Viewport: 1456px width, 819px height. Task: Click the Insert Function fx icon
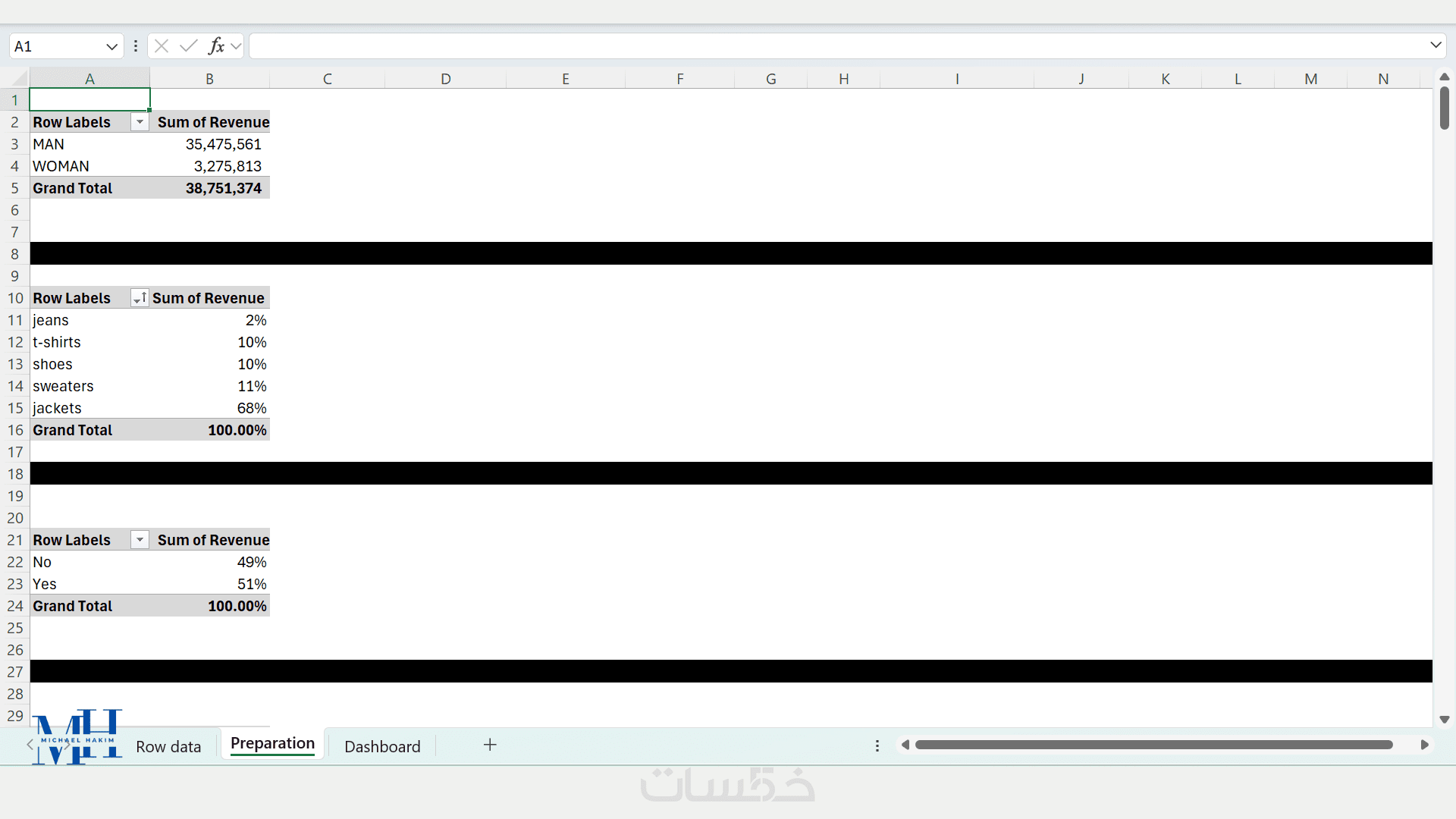tap(216, 46)
